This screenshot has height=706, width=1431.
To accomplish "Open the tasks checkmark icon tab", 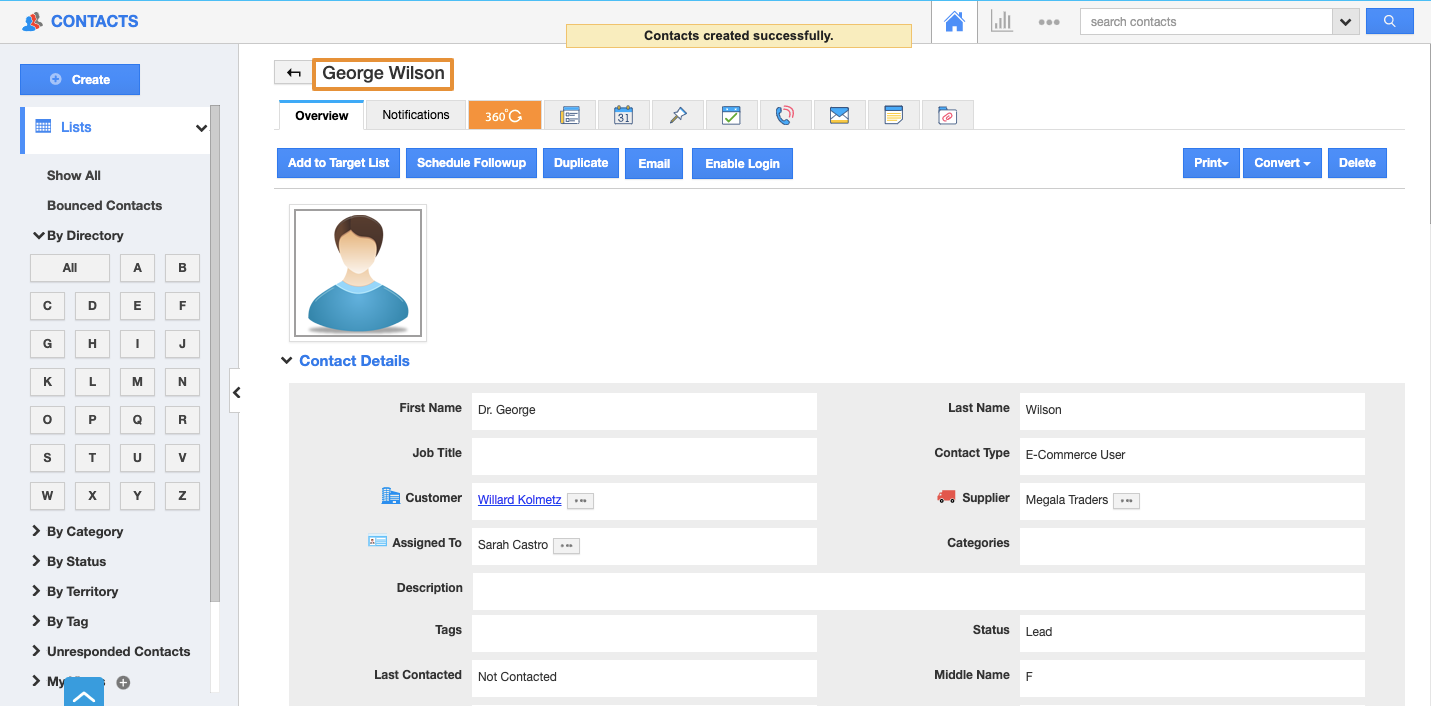I will coord(731,115).
